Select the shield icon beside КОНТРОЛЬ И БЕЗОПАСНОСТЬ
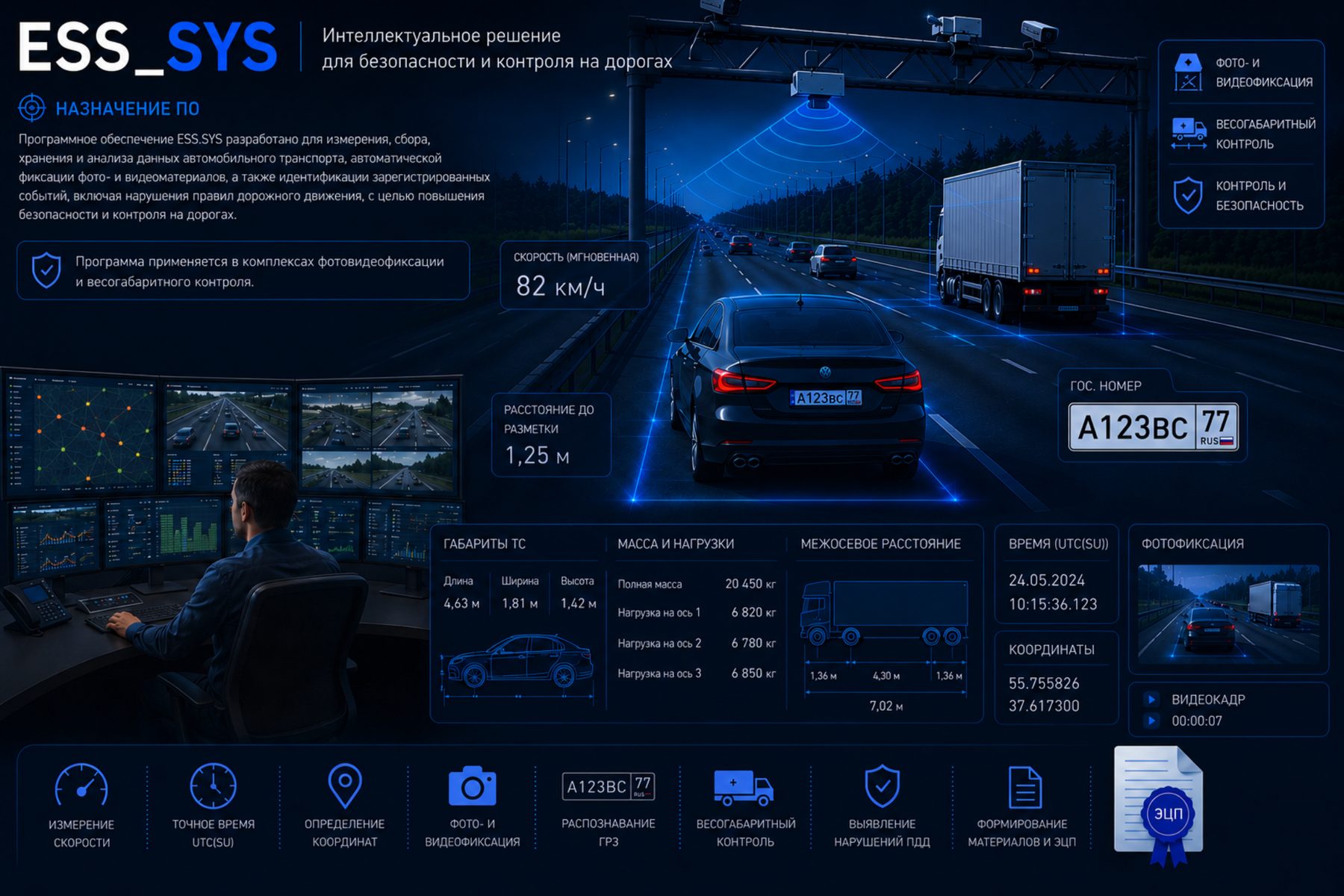Viewport: 1344px width, 896px height. (x=1188, y=195)
